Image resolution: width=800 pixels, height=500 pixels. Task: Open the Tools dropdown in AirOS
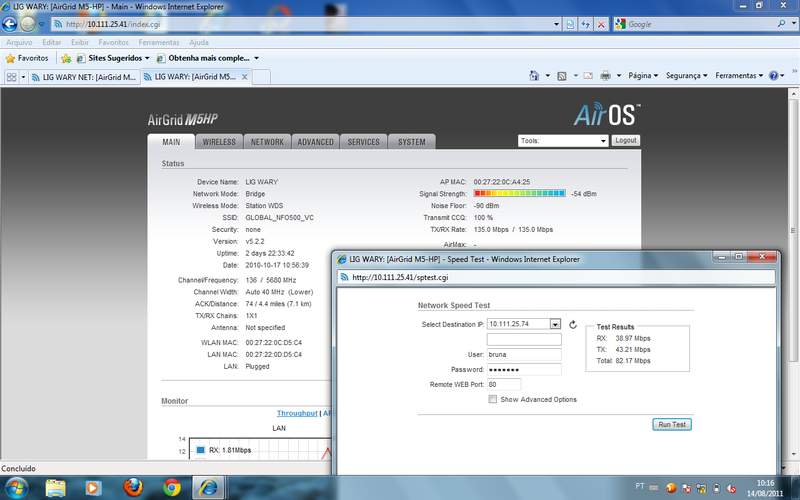563,141
